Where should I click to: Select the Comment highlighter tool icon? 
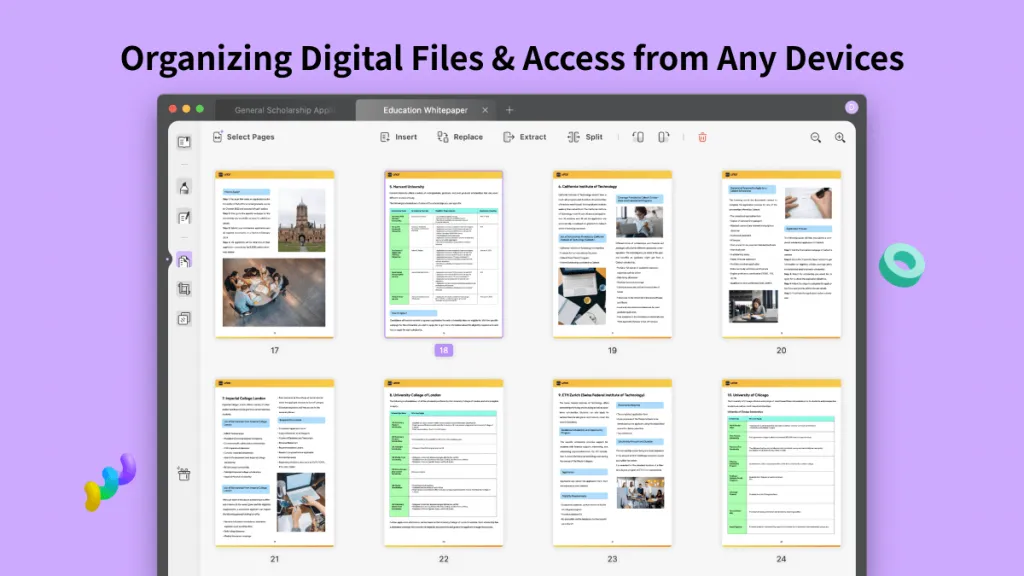[184, 187]
